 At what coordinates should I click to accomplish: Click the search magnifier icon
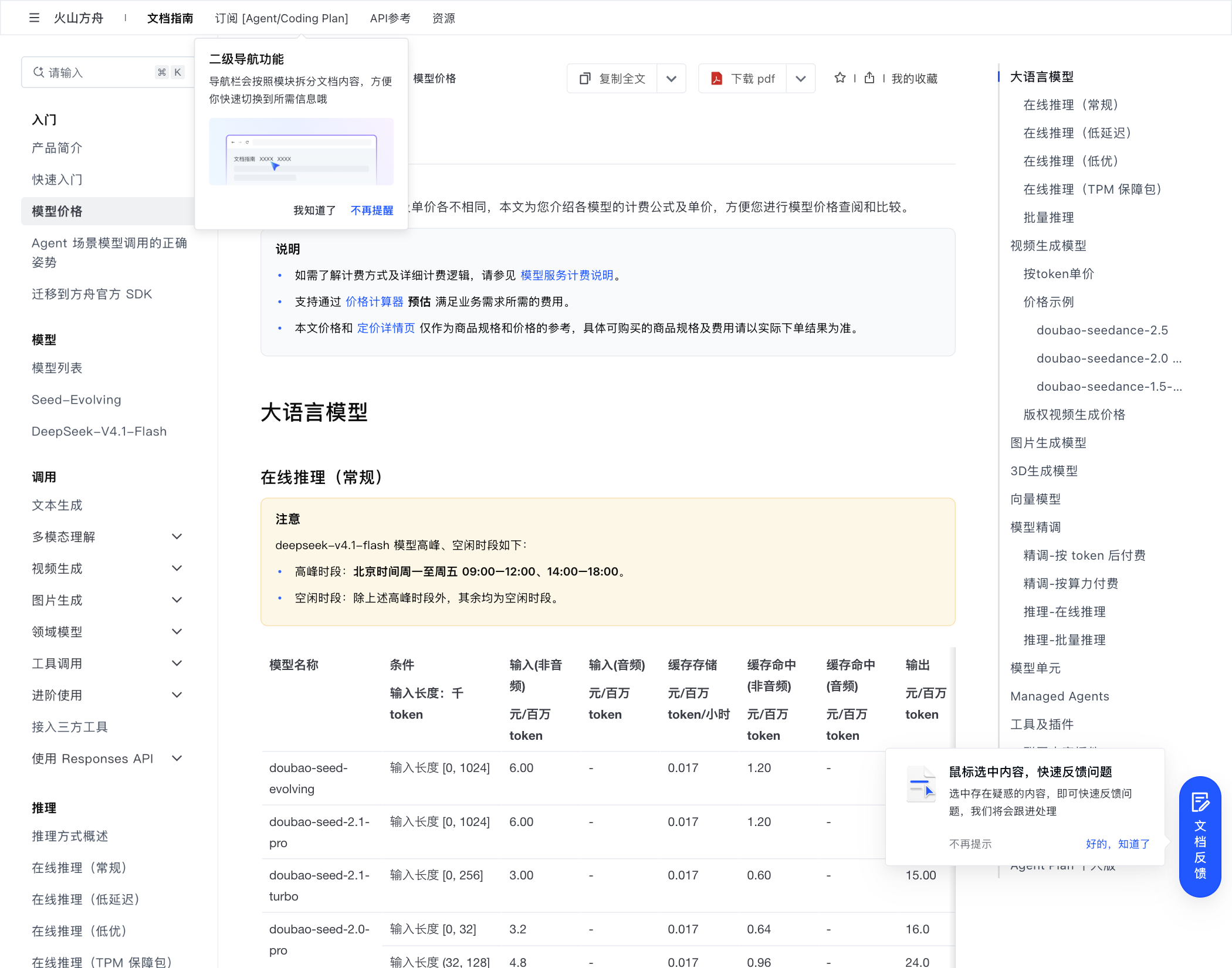(x=39, y=72)
